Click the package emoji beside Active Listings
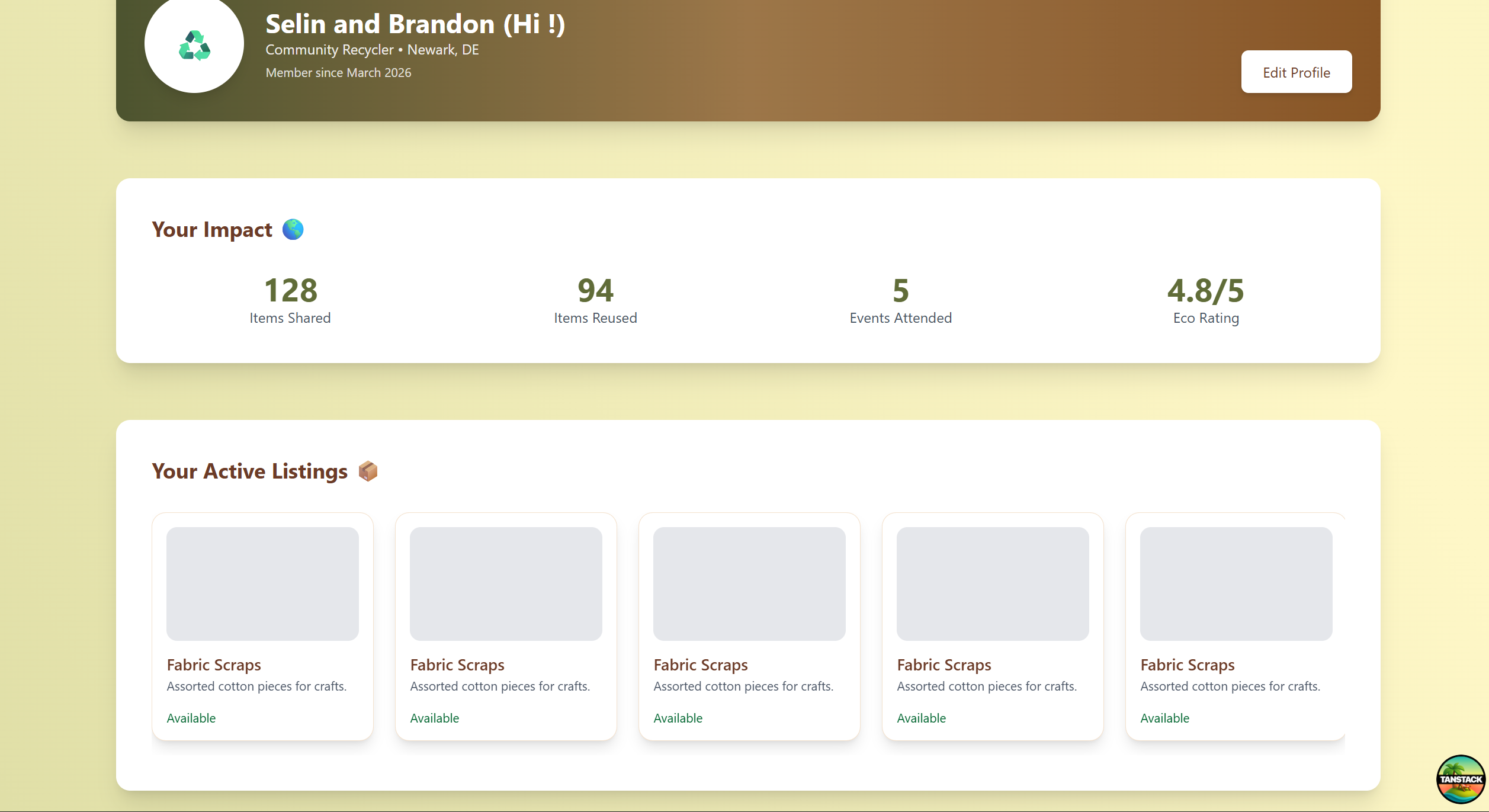 click(x=368, y=471)
